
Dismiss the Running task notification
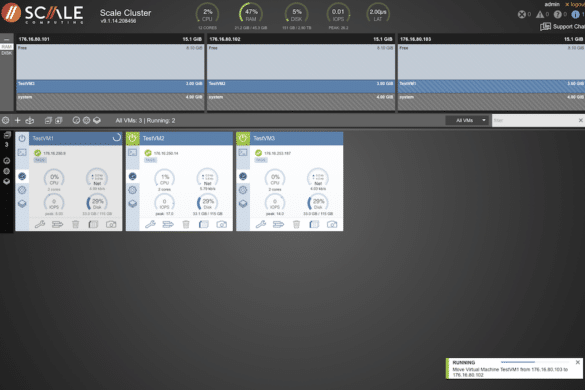(578, 362)
